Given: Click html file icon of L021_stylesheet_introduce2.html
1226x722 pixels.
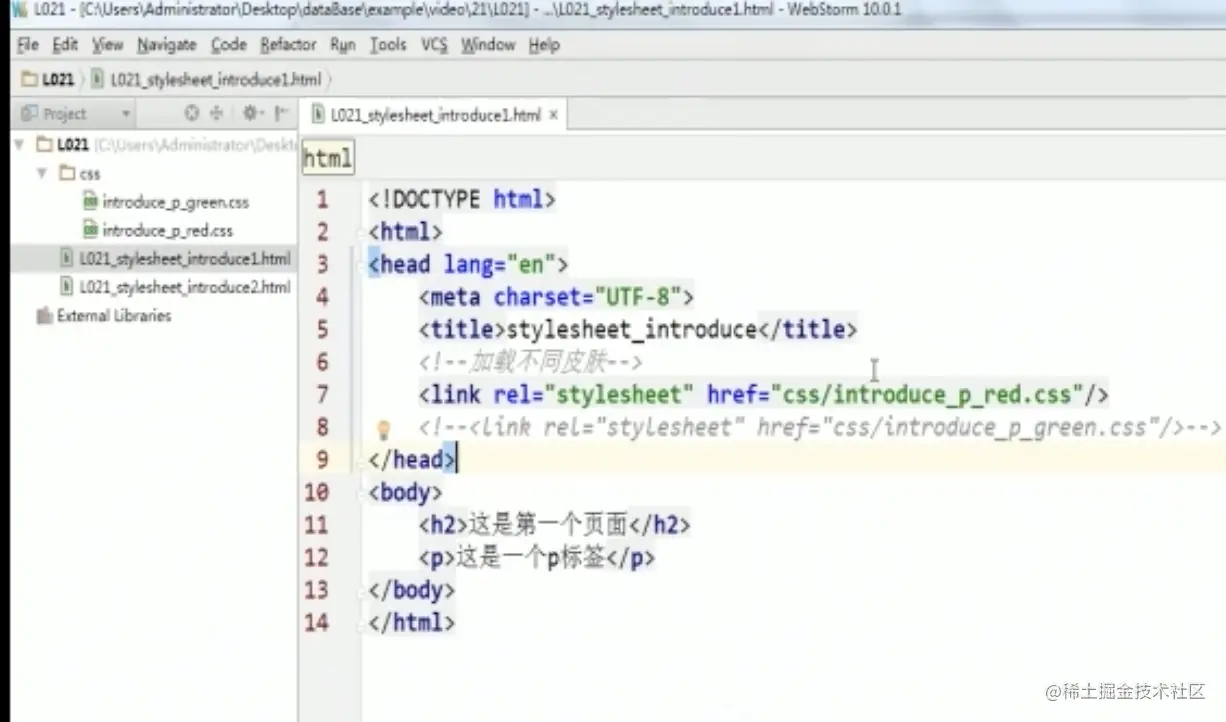Looking at the screenshot, I should point(68,287).
